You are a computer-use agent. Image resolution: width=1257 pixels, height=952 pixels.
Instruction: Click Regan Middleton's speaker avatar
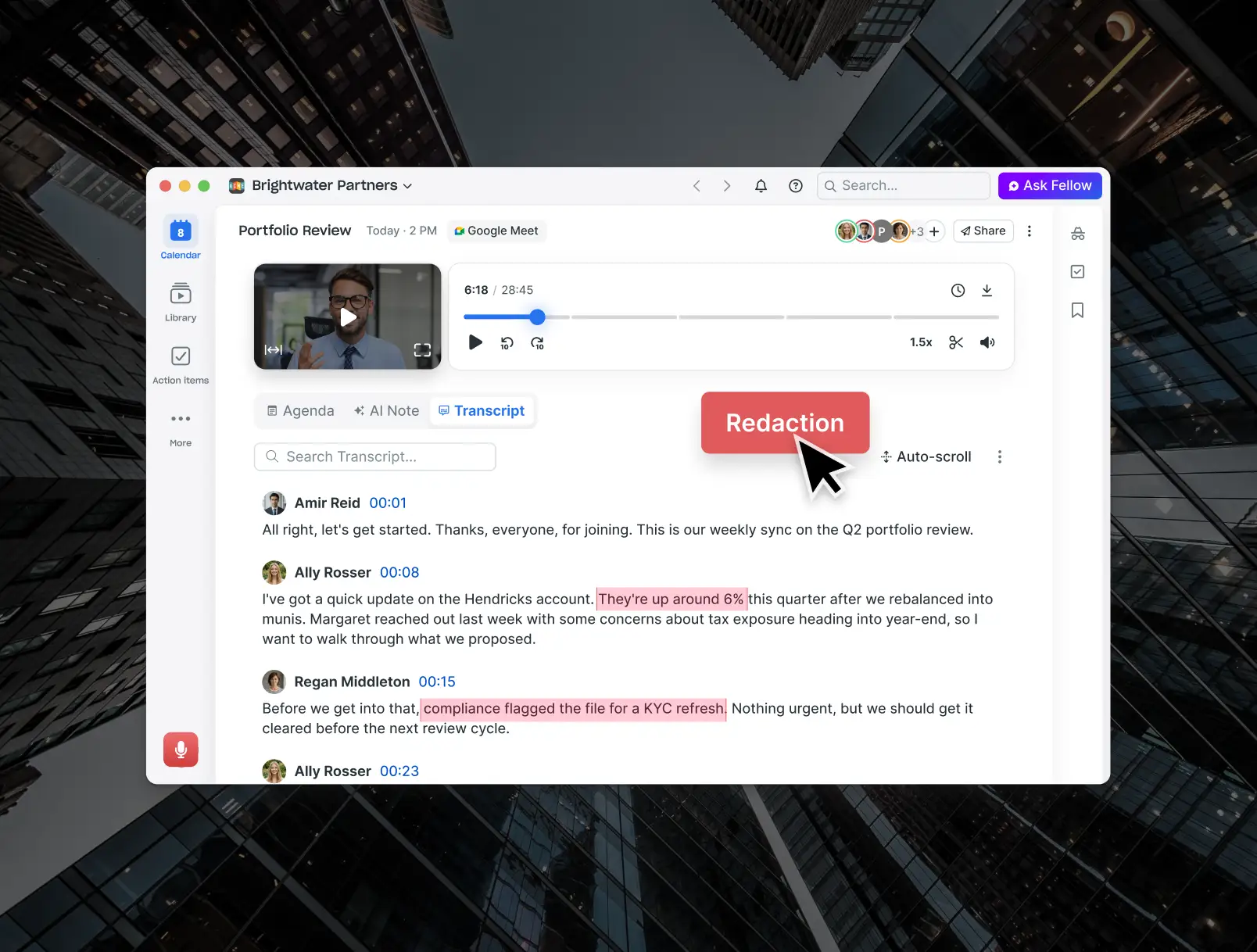(274, 682)
